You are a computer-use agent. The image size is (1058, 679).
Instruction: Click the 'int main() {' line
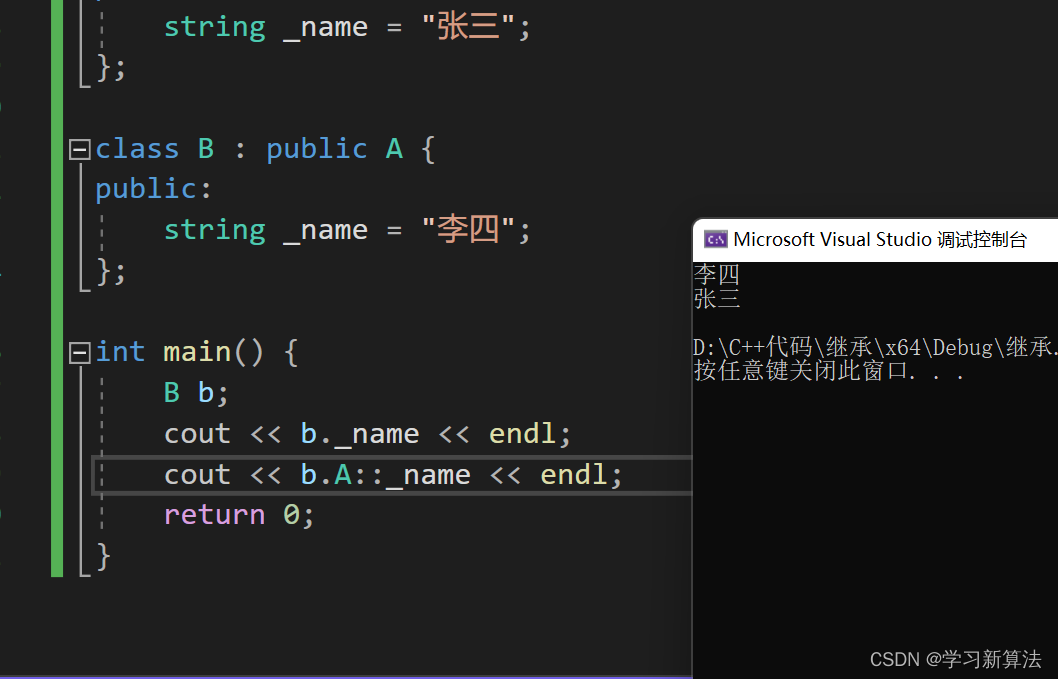click(196, 352)
